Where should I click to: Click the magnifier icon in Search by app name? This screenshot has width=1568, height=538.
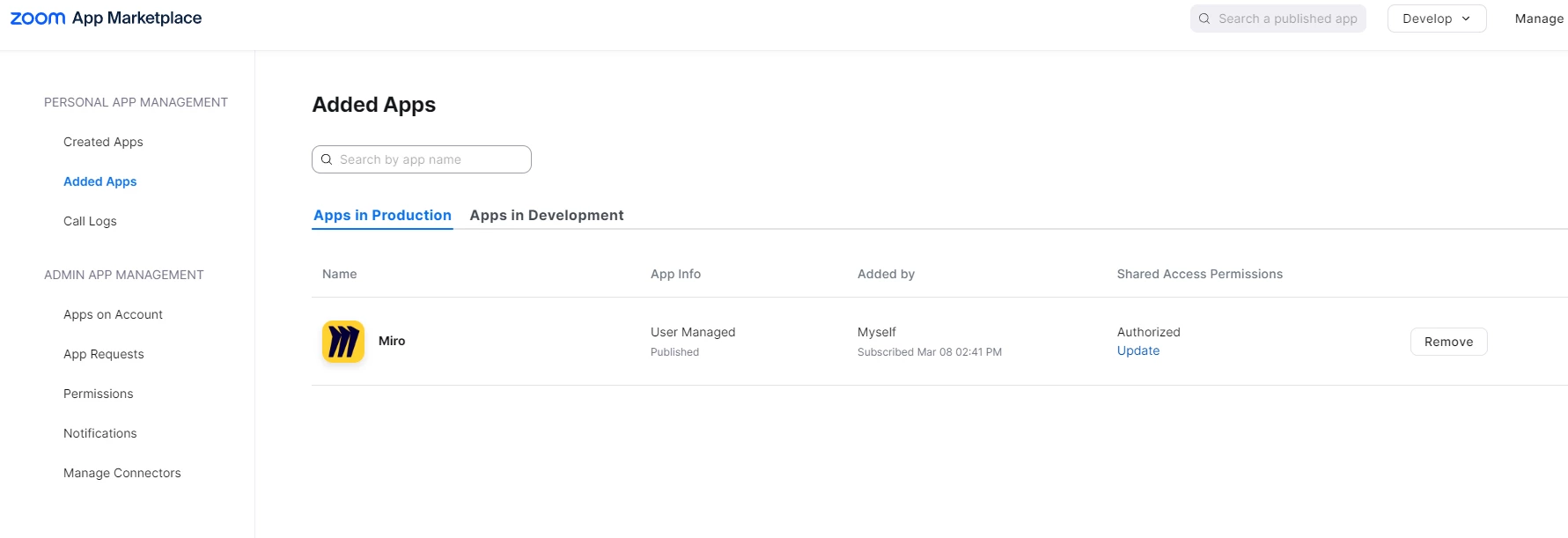pos(327,159)
